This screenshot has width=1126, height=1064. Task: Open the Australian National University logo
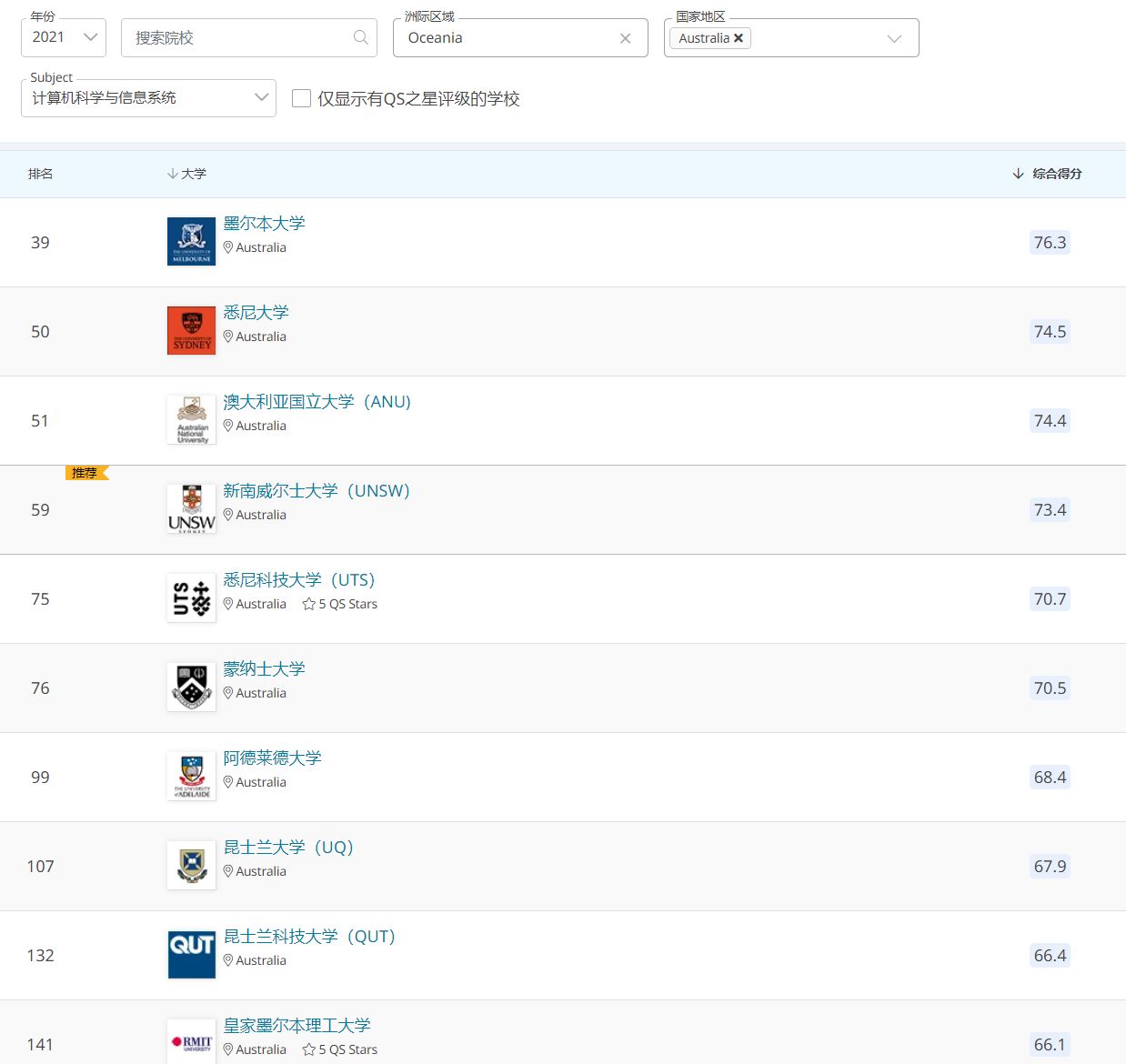click(x=192, y=419)
